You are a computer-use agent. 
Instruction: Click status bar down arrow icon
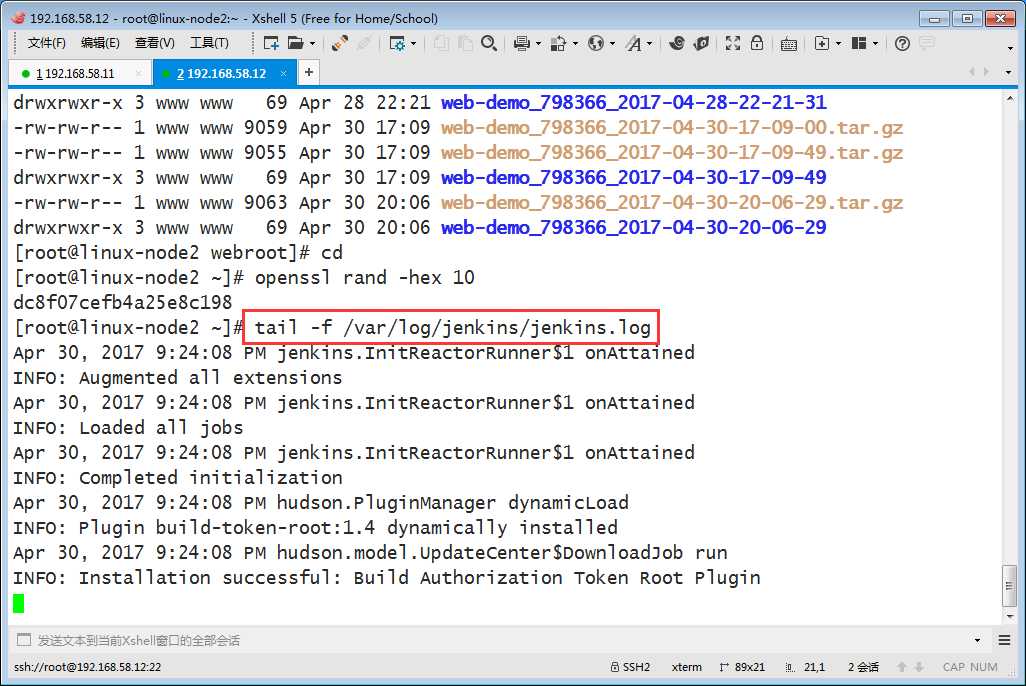point(919,667)
